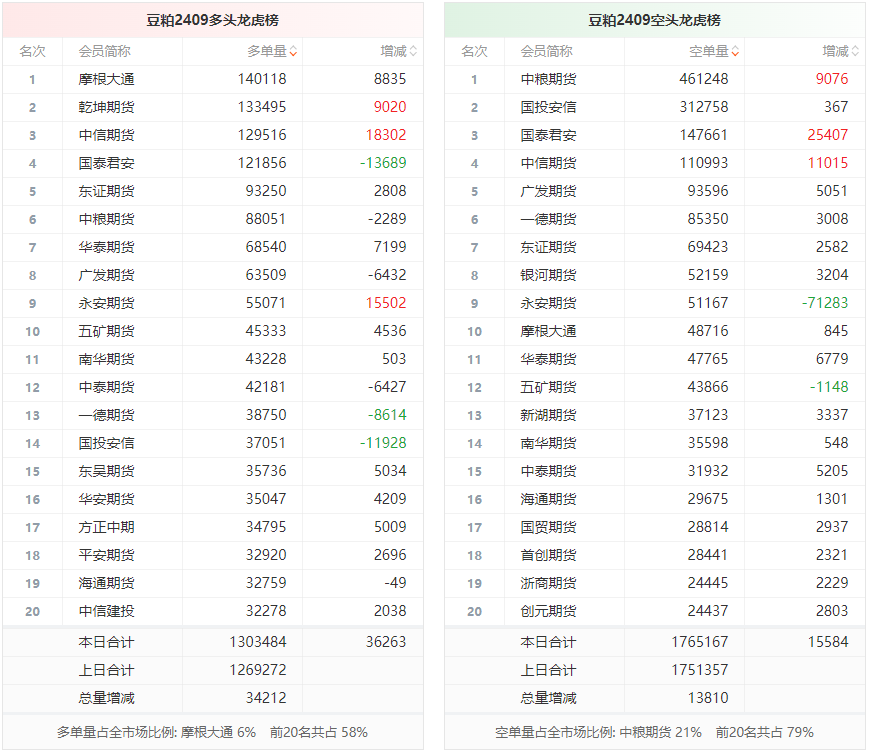Screen dimensions: 869x752
Task: Click the 总量增减 value 13810 in 空头 table
Action: pyautogui.click(x=708, y=698)
